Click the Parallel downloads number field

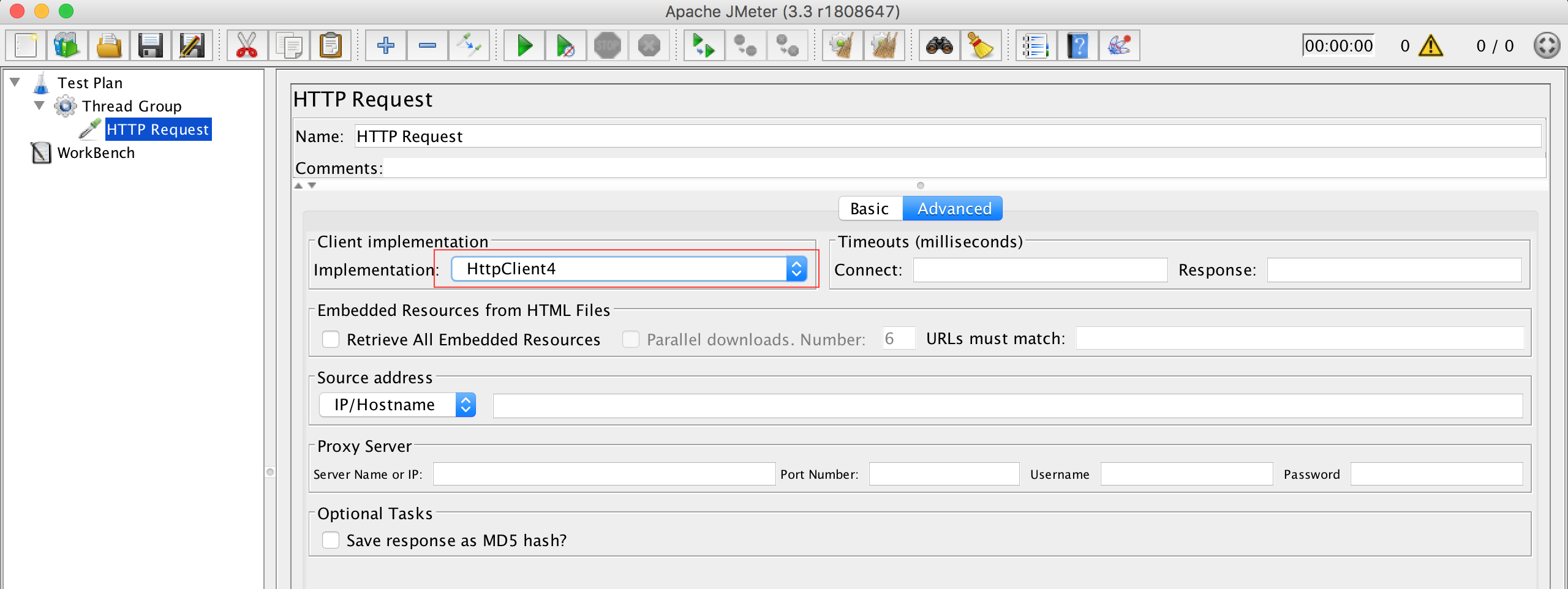[x=899, y=338]
